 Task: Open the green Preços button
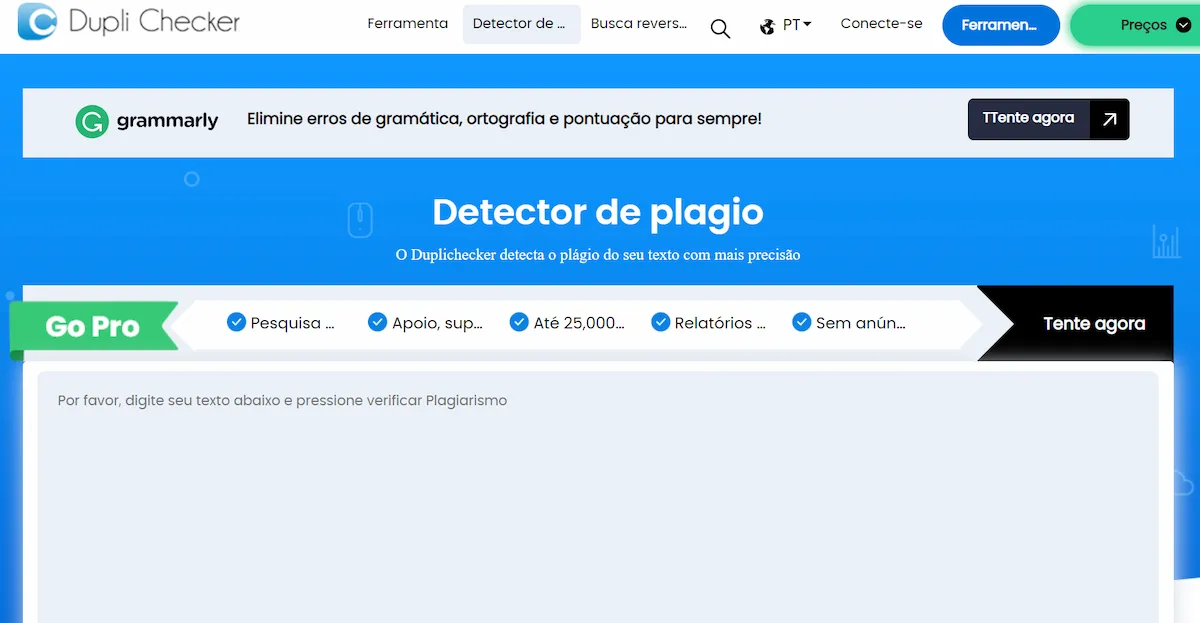[x=1136, y=25]
